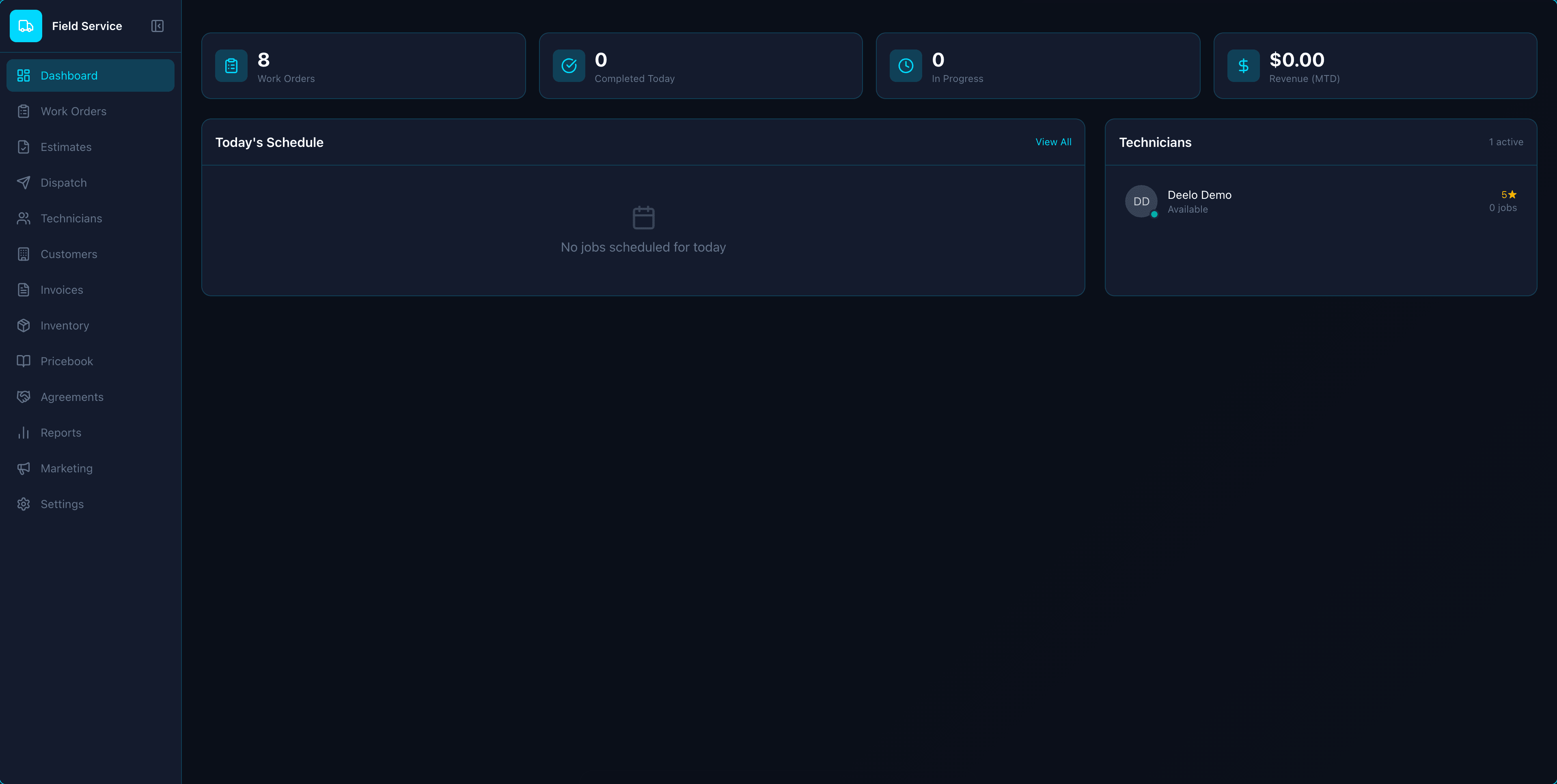Click the View All schedule link
The height and width of the screenshot is (784, 1557).
[1053, 142]
